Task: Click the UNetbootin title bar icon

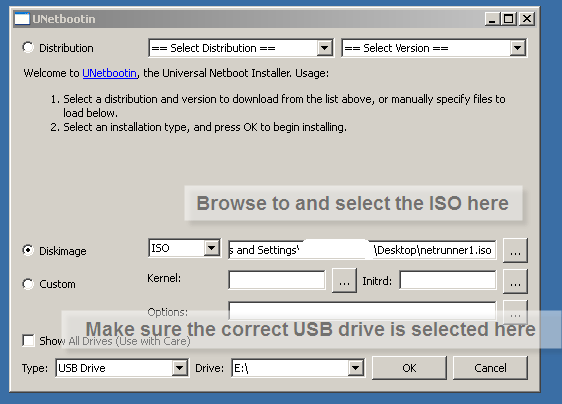Action: point(22,19)
